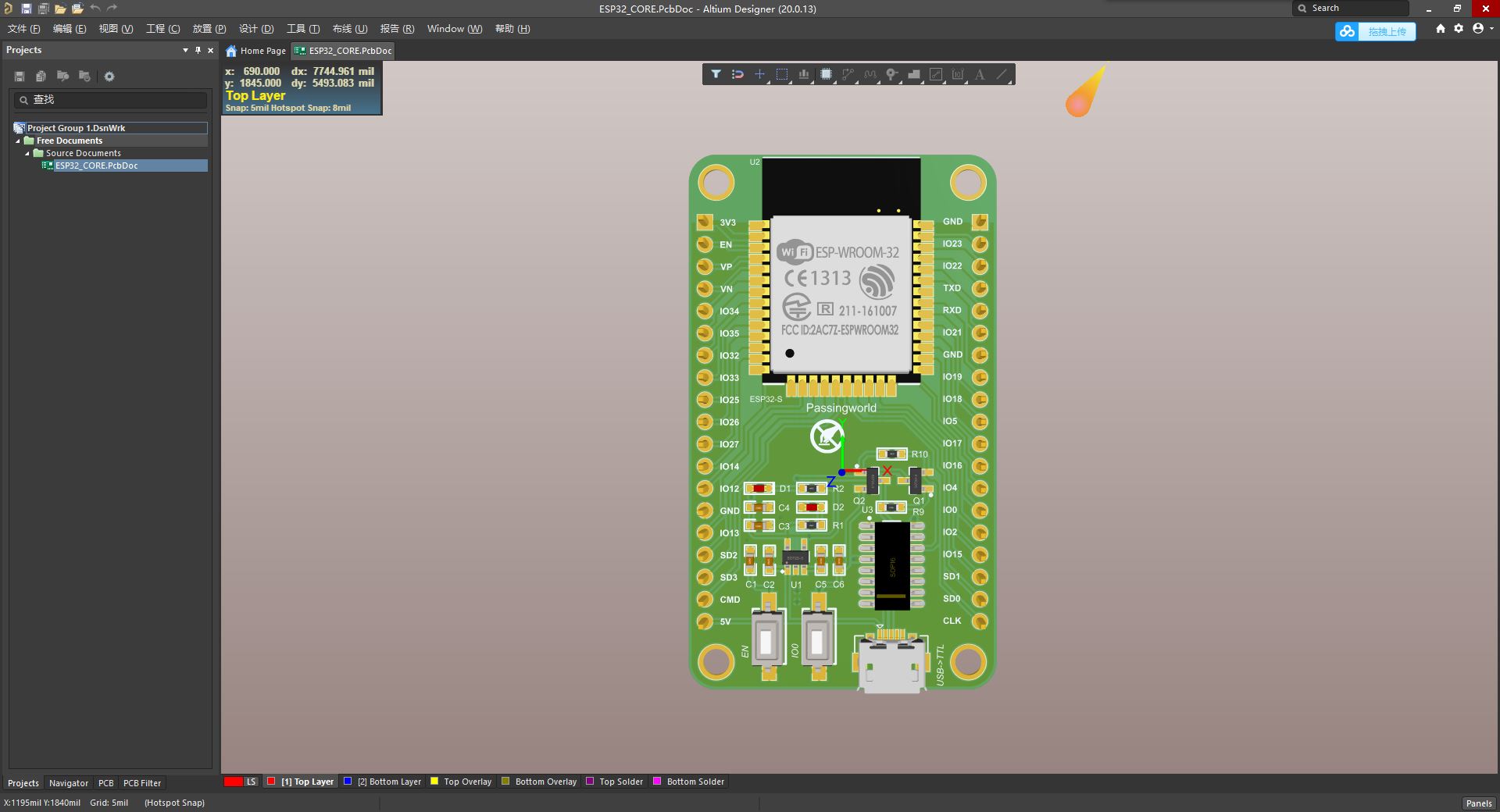
Task: Select the Place Dimension tool
Action: (958, 74)
